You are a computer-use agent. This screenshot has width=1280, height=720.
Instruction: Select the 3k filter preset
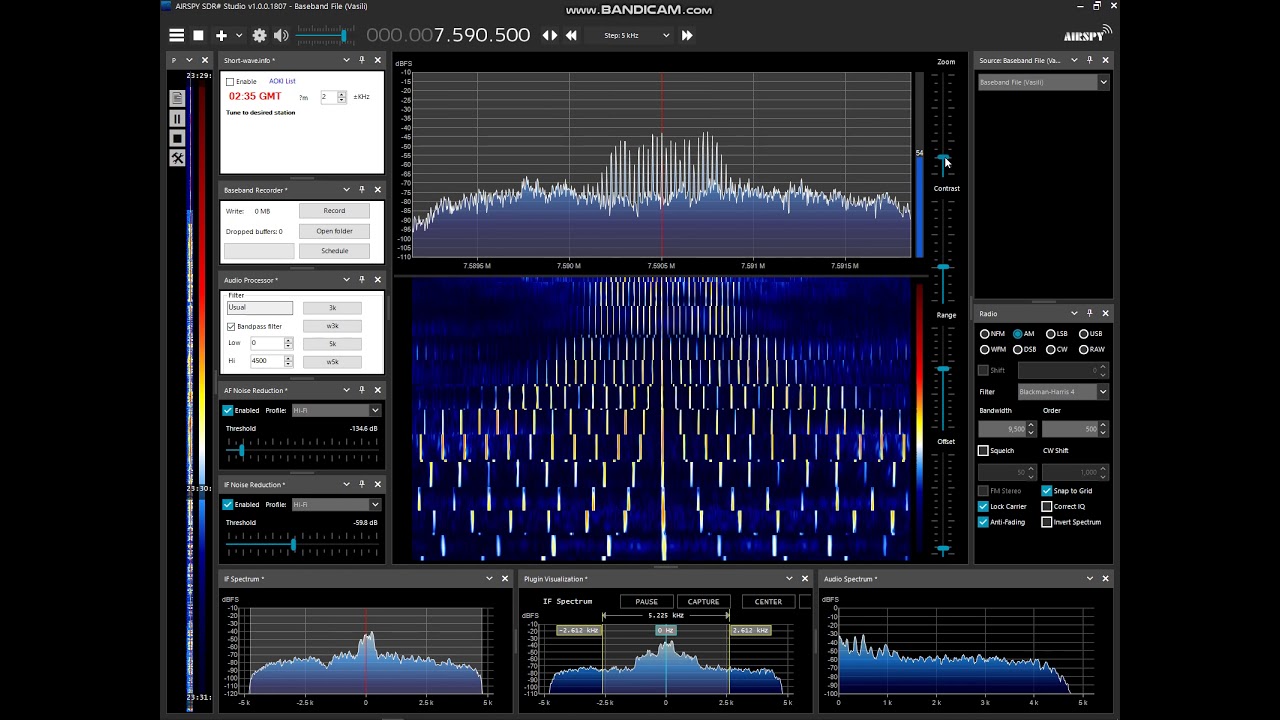[332, 308]
